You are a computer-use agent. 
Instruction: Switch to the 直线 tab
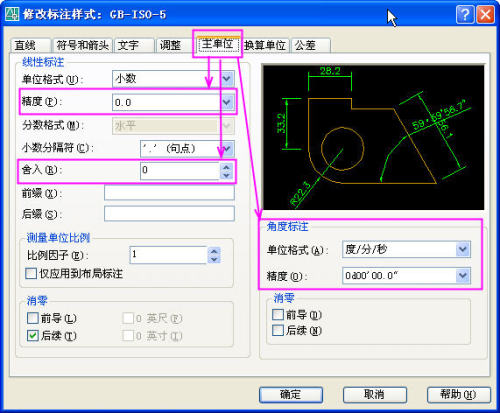[30, 45]
